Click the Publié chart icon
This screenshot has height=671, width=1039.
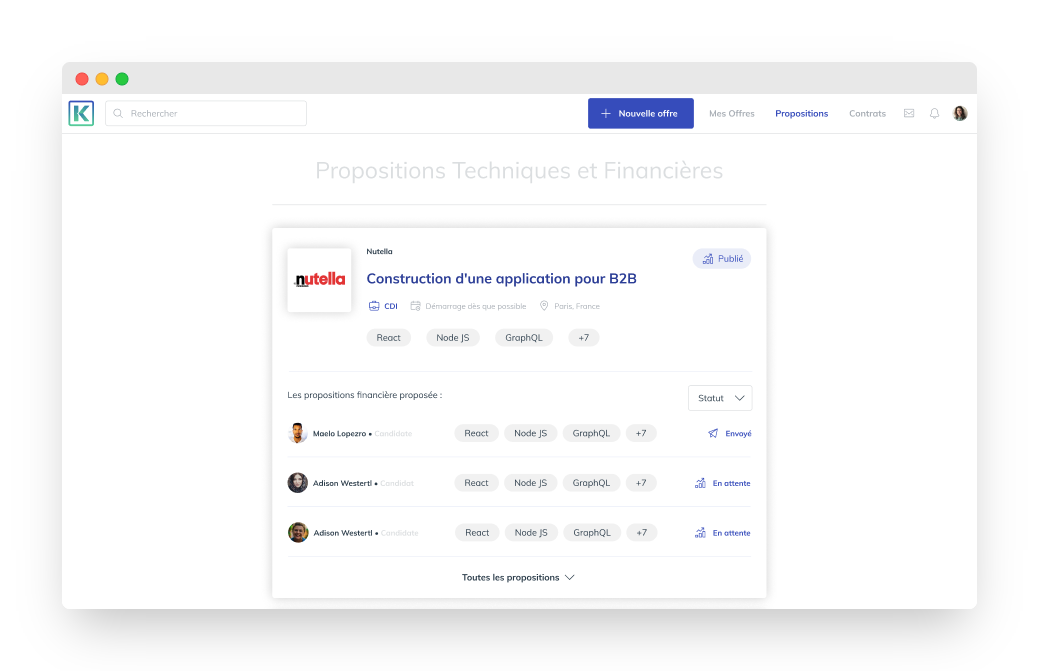(708, 259)
